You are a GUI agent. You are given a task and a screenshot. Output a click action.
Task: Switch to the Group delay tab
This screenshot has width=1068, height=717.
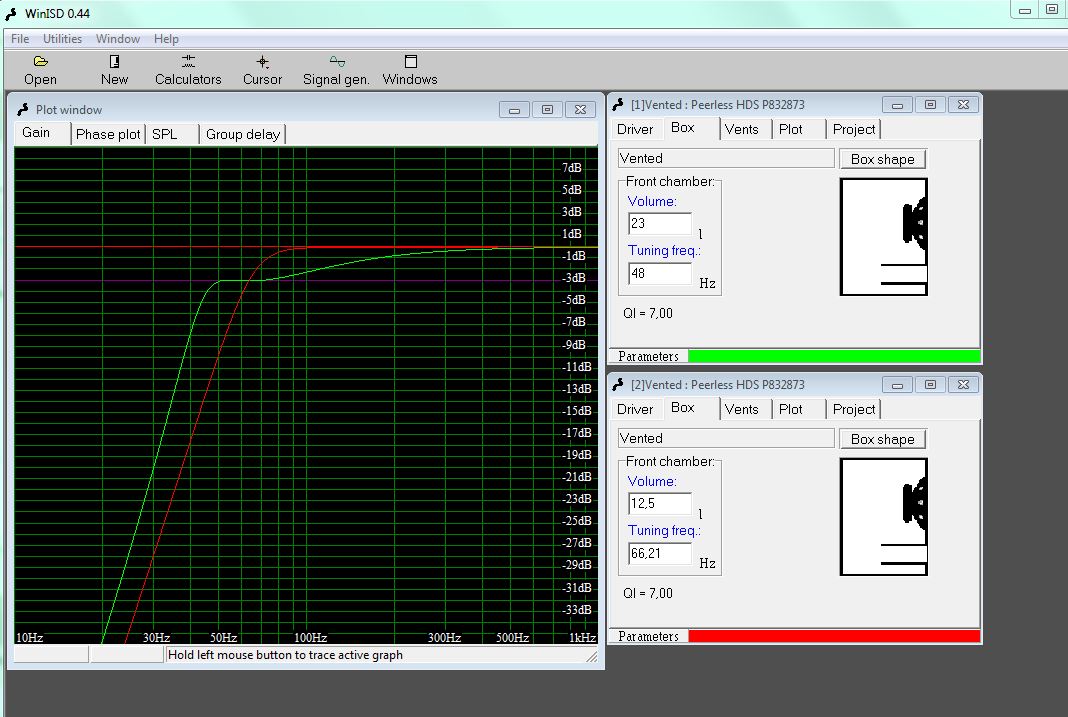point(242,134)
